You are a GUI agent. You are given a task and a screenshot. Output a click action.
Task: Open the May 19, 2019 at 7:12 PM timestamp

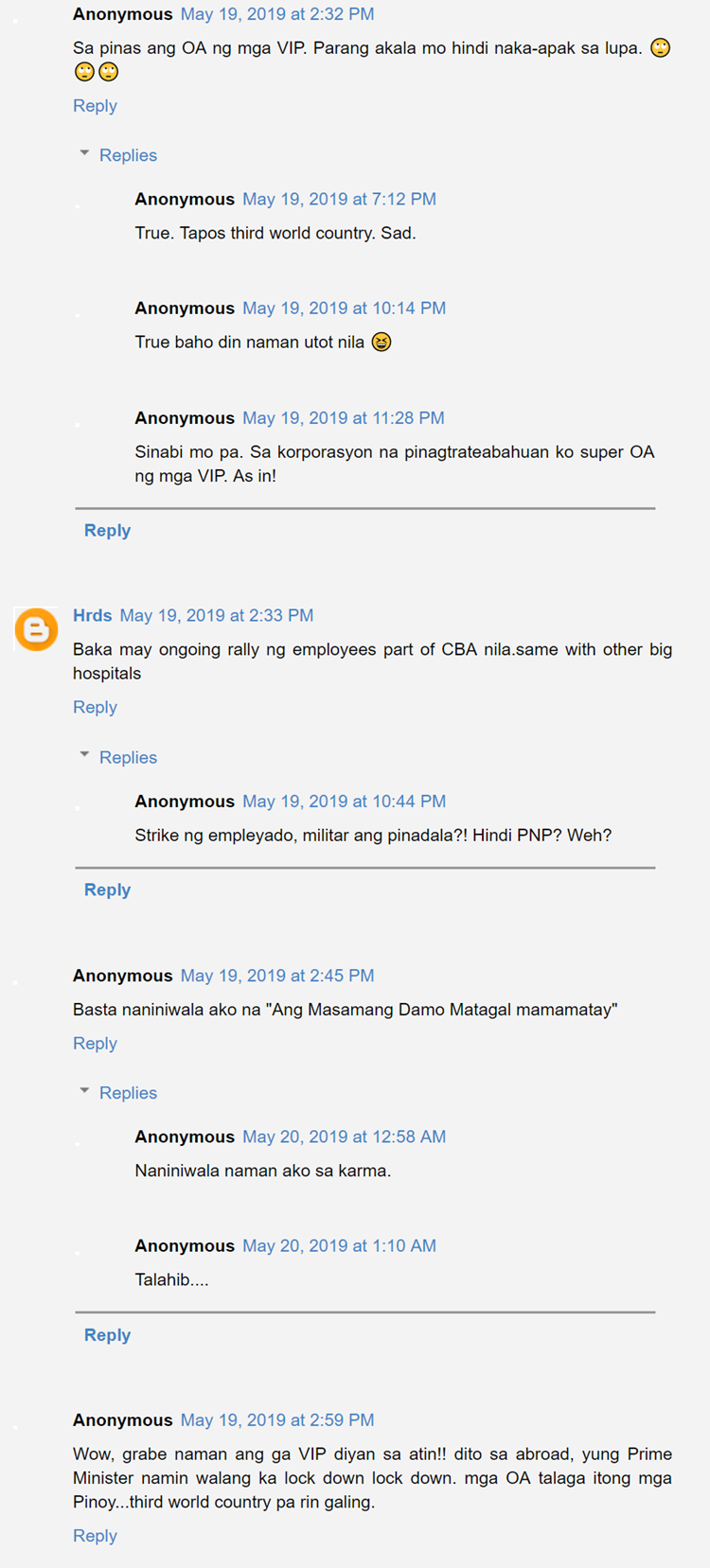pyautogui.click(x=339, y=199)
